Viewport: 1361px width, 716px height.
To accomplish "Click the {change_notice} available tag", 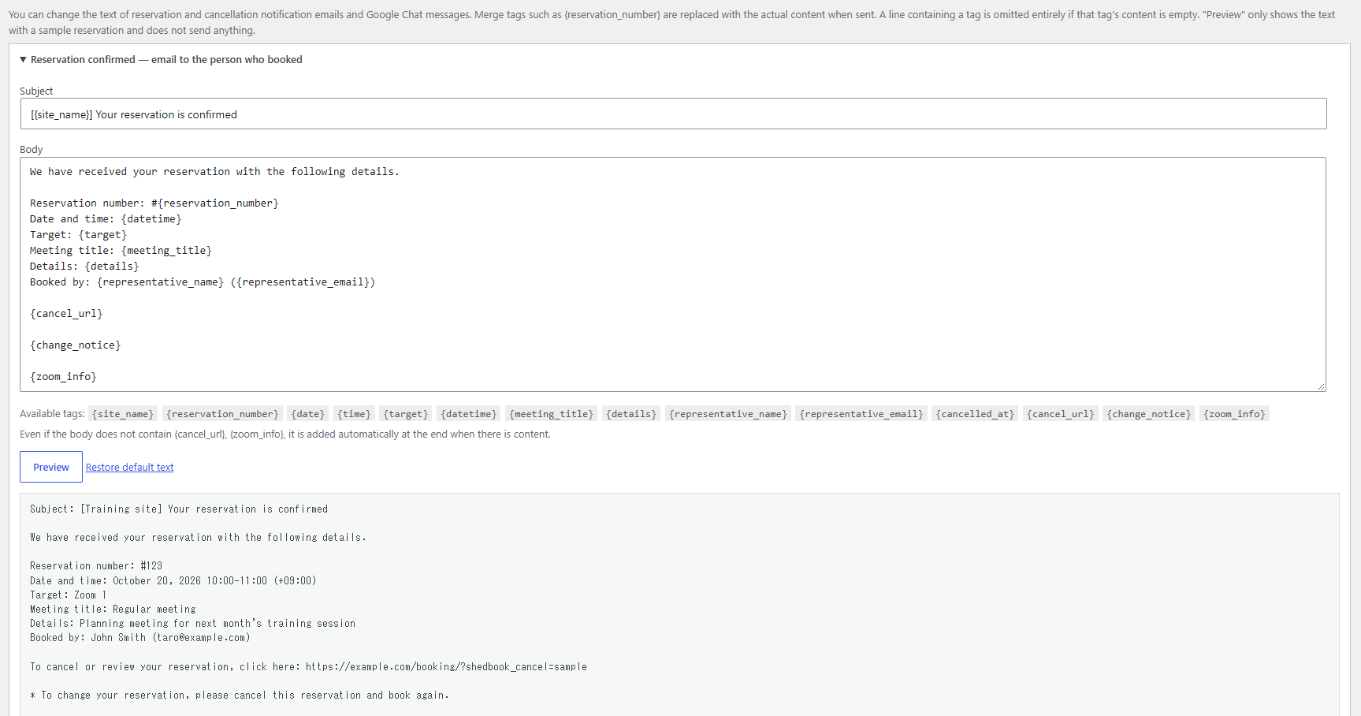I will coord(1149,414).
